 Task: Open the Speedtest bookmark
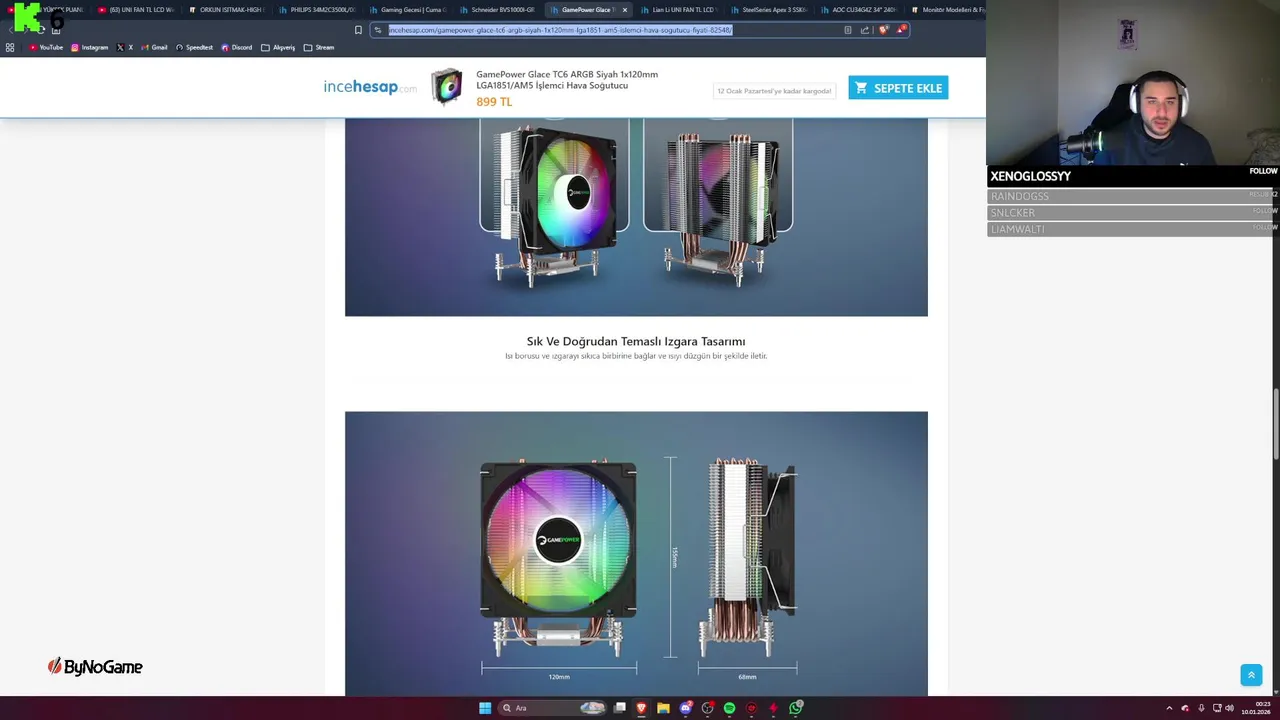tap(194, 47)
